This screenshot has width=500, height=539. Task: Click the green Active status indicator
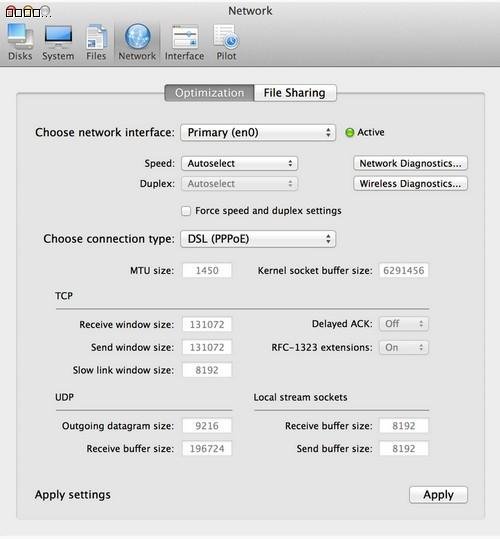click(349, 132)
